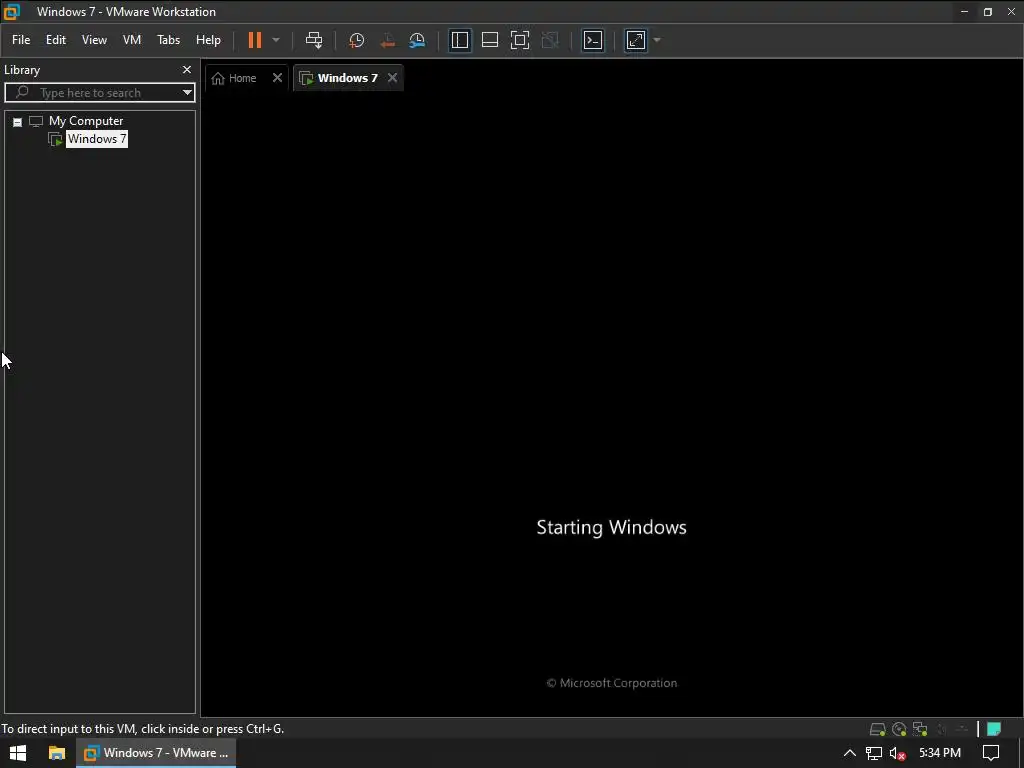This screenshot has width=1024, height=768.
Task: Toggle the library sidebar view icon
Action: coord(460,40)
